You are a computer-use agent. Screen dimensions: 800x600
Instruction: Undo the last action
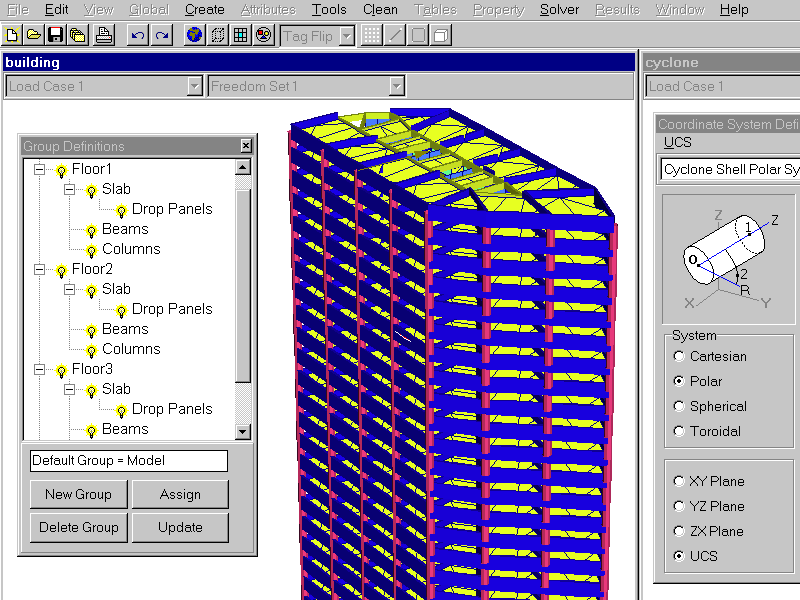coord(138,36)
